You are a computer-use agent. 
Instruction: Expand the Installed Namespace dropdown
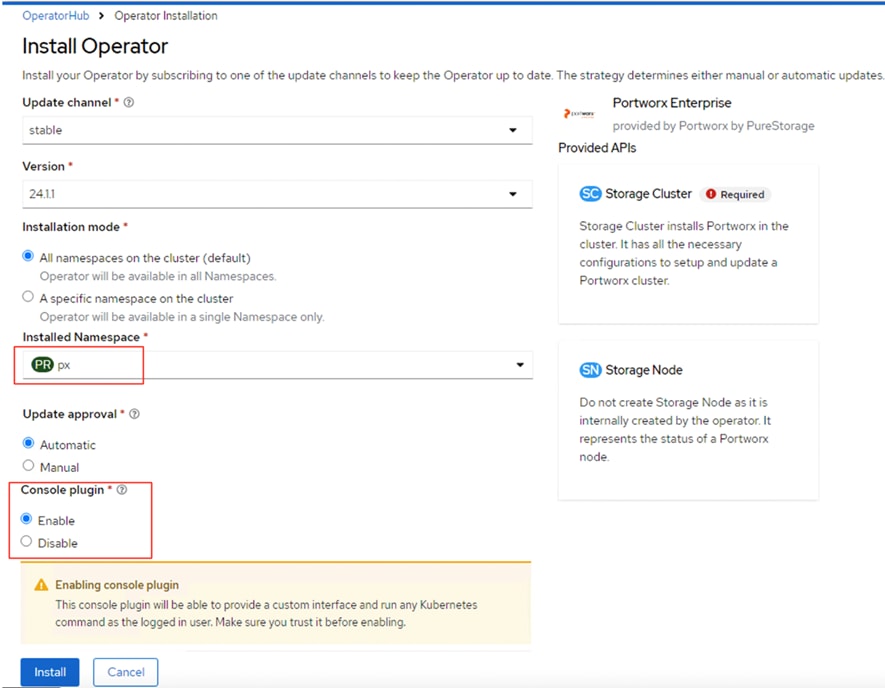click(520, 364)
